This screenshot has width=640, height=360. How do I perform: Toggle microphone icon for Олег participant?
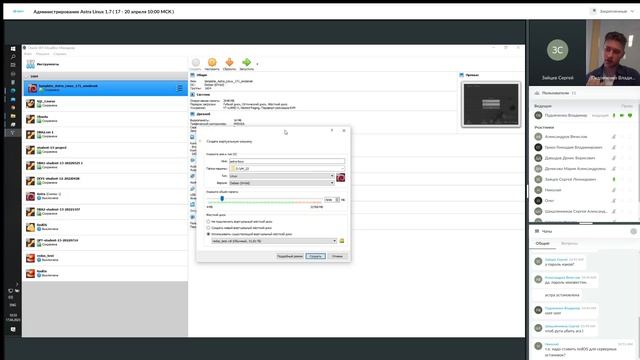(x=614, y=200)
